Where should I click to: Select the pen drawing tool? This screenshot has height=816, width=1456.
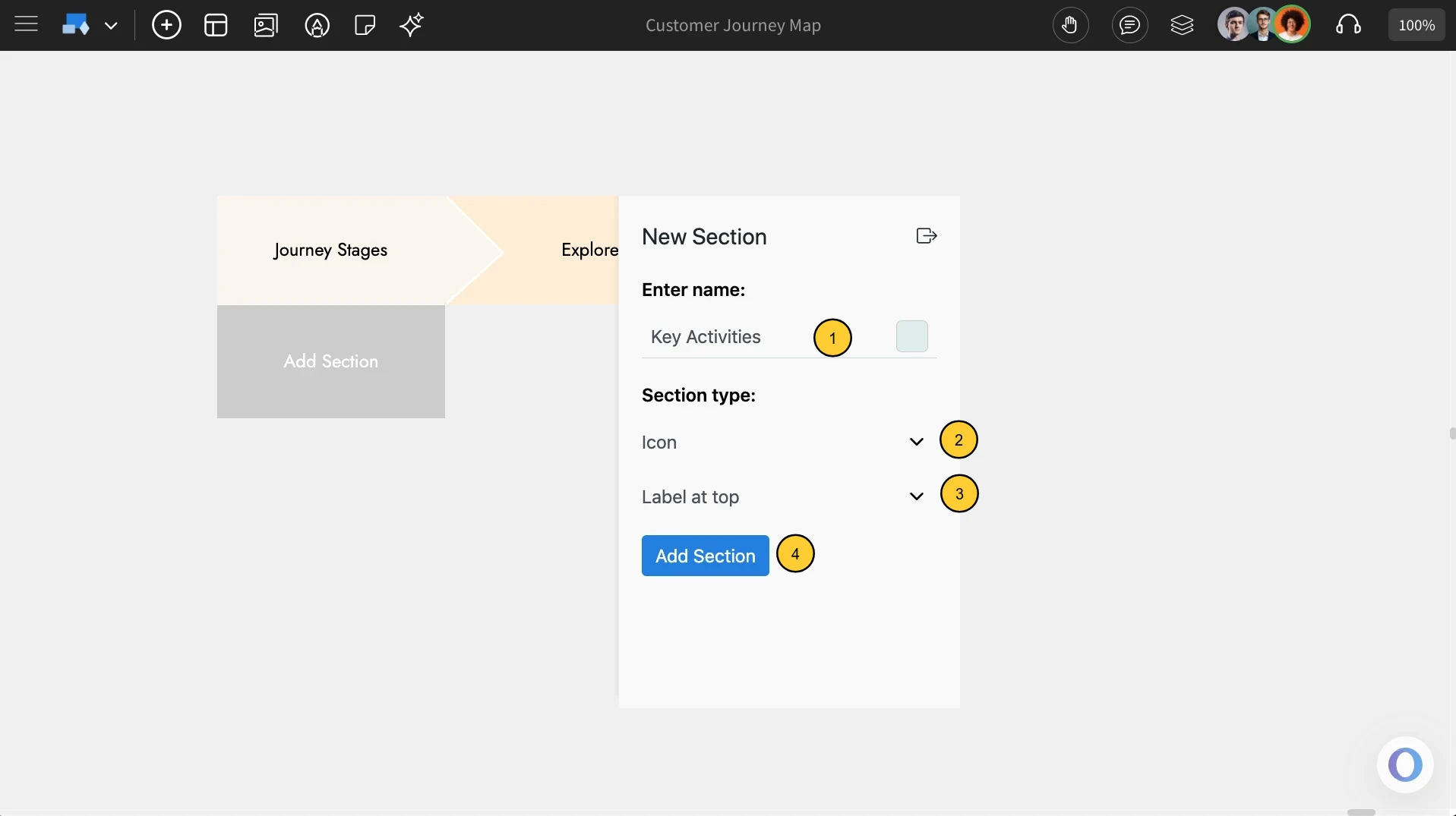(x=317, y=25)
